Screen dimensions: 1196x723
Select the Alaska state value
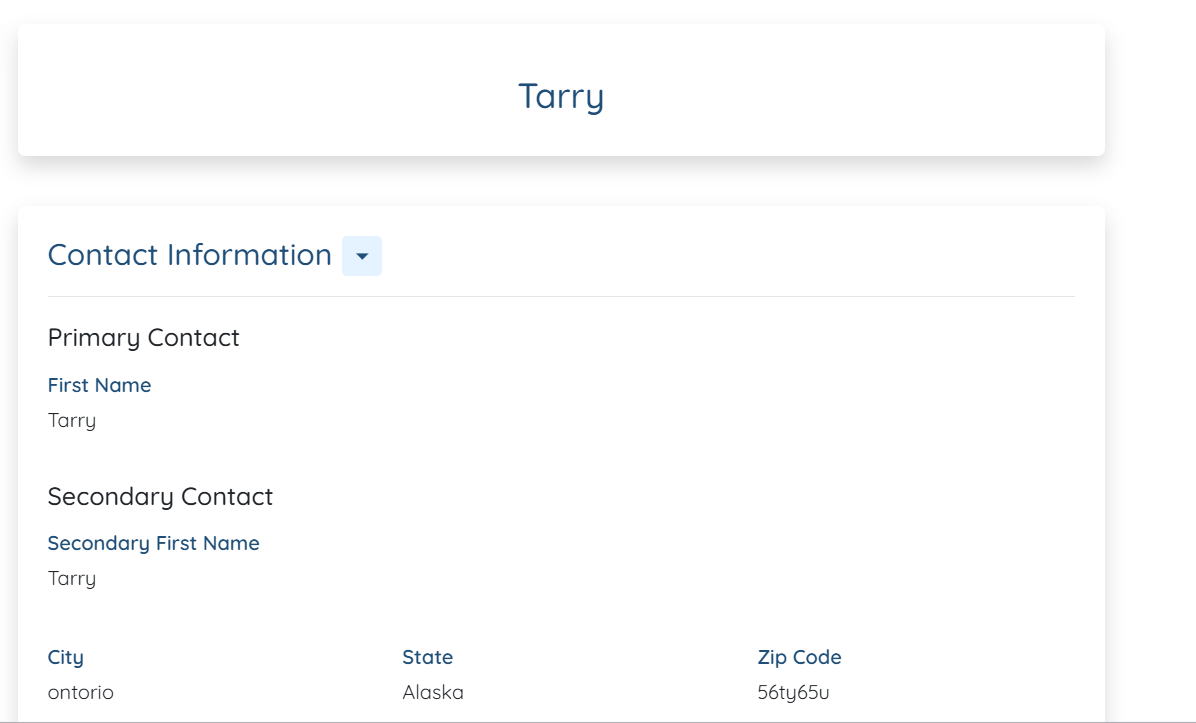[x=433, y=692]
